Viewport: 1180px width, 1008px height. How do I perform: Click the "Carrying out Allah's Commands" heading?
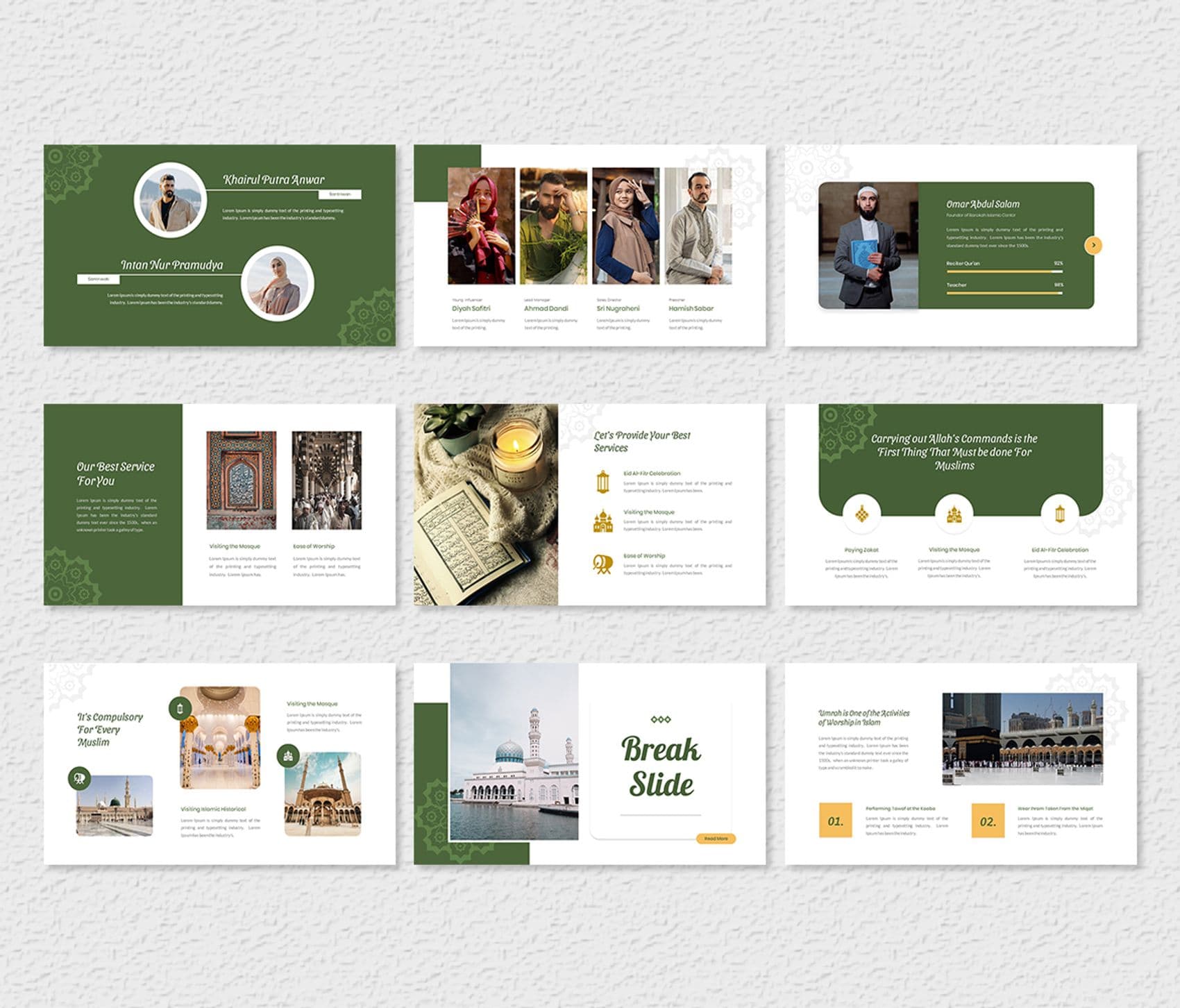[954, 452]
